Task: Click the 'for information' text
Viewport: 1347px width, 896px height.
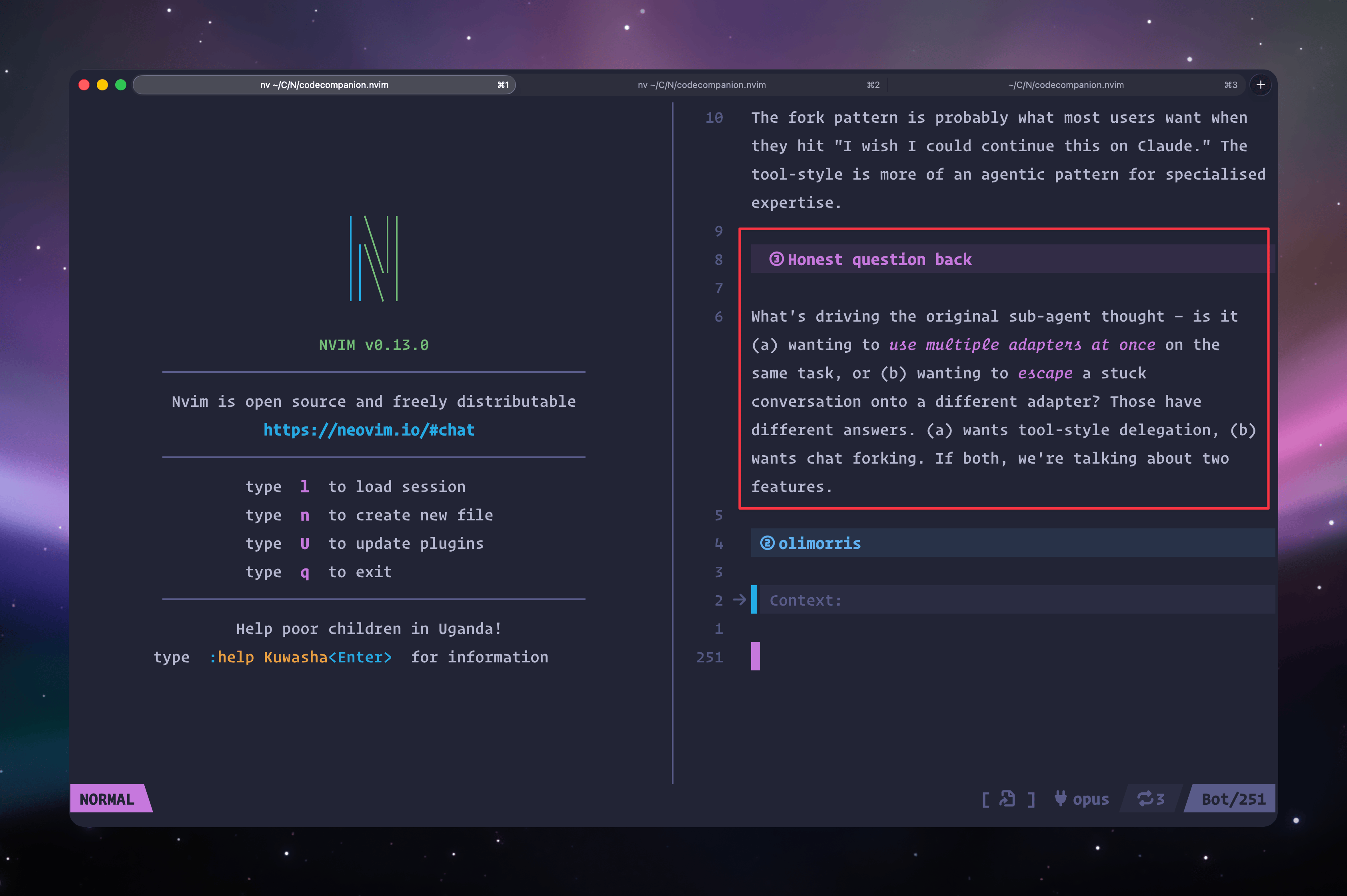Action: [x=479, y=657]
